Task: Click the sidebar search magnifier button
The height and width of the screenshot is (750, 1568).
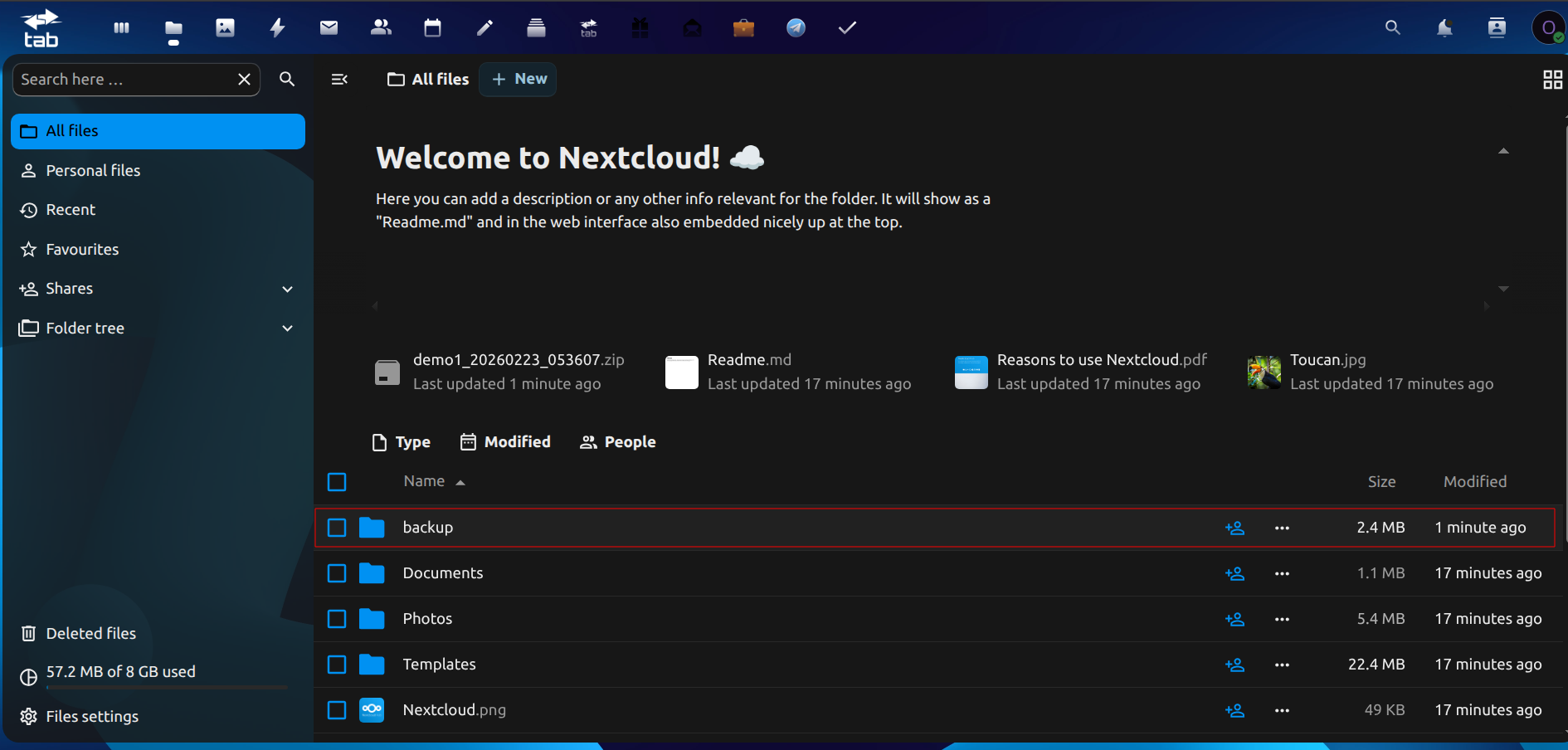Action: pyautogui.click(x=287, y=79)
